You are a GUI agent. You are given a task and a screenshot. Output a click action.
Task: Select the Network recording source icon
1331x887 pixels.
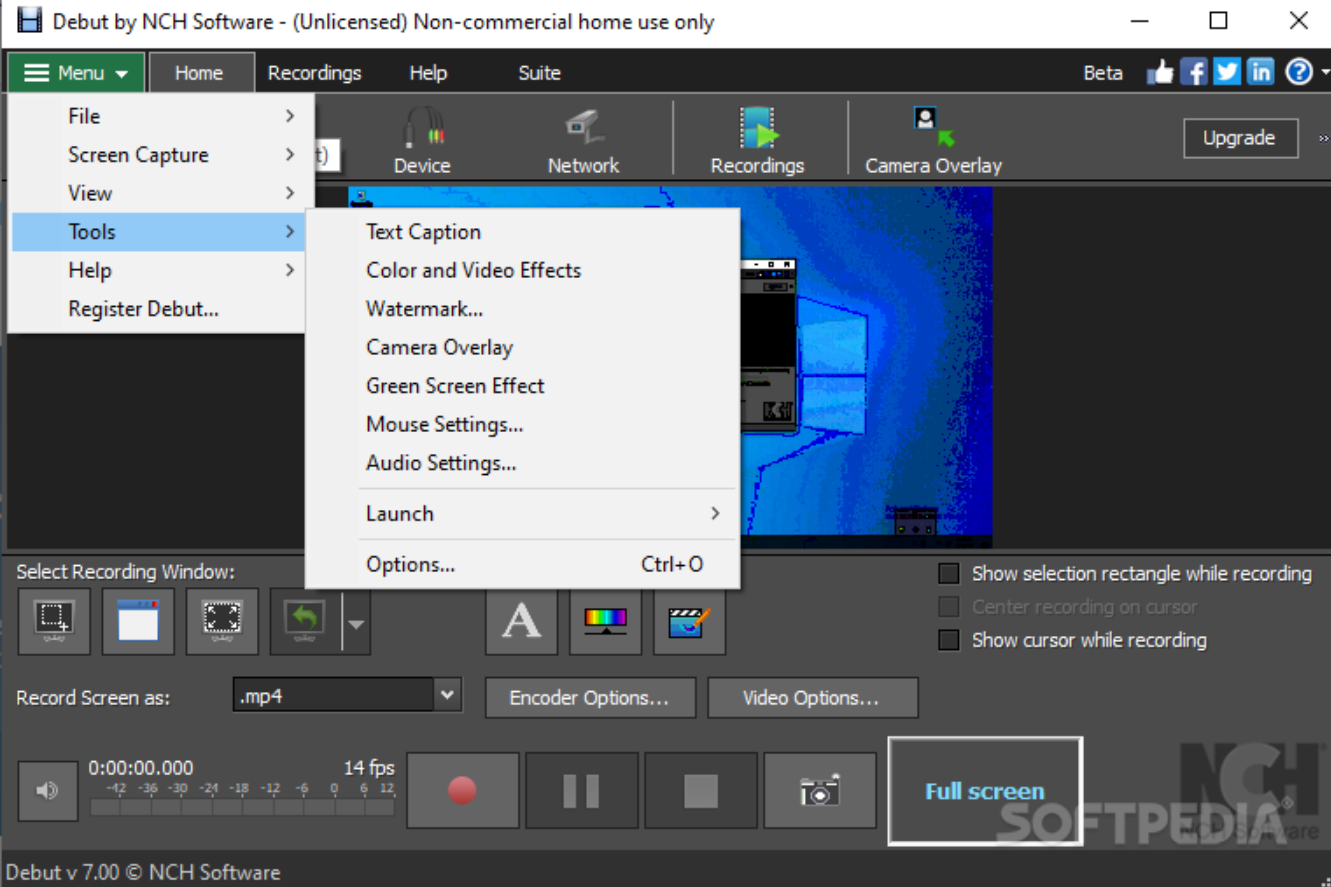pos(583,137)
